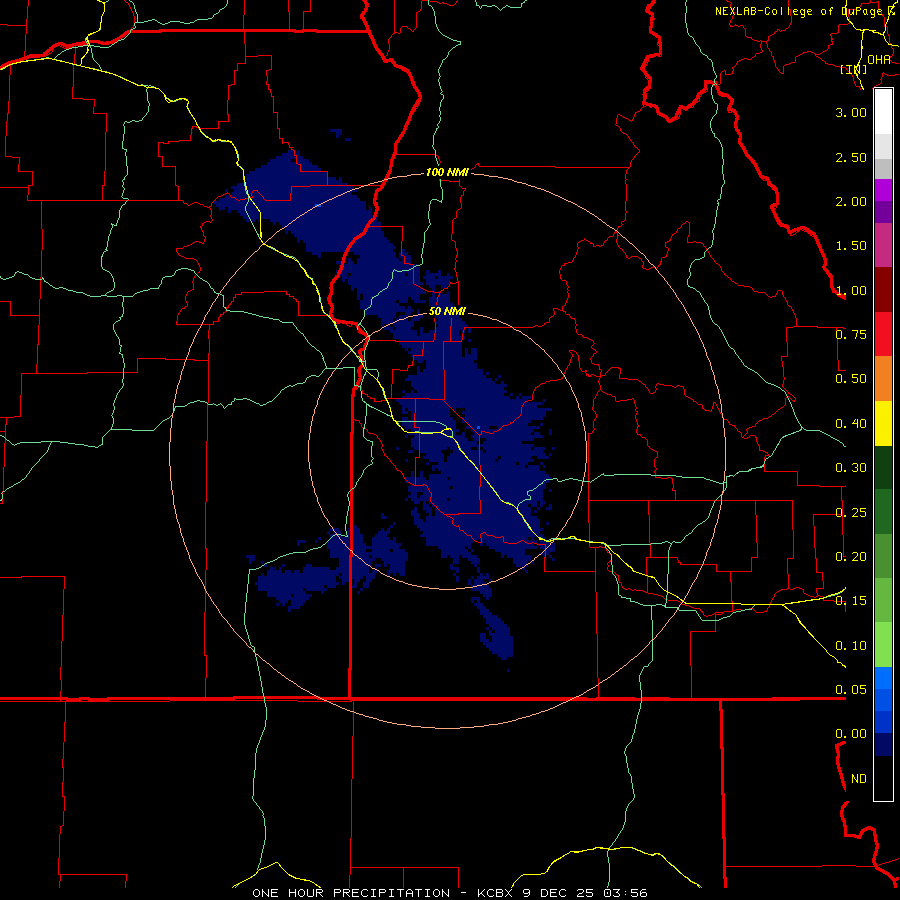Pick the yellow swatch on the color scale
Viewport: 900px width, 900px height.
(x=883, y=423)
